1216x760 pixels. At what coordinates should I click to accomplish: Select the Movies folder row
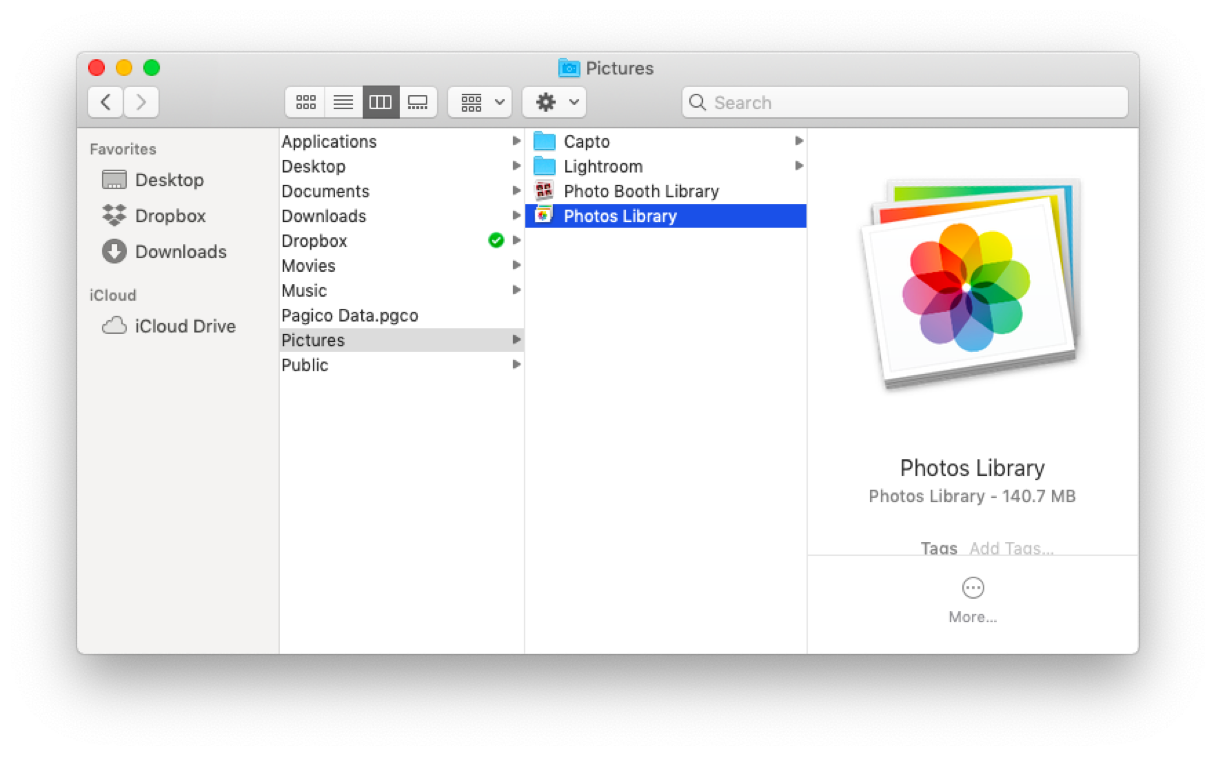(x=402, y=266)
